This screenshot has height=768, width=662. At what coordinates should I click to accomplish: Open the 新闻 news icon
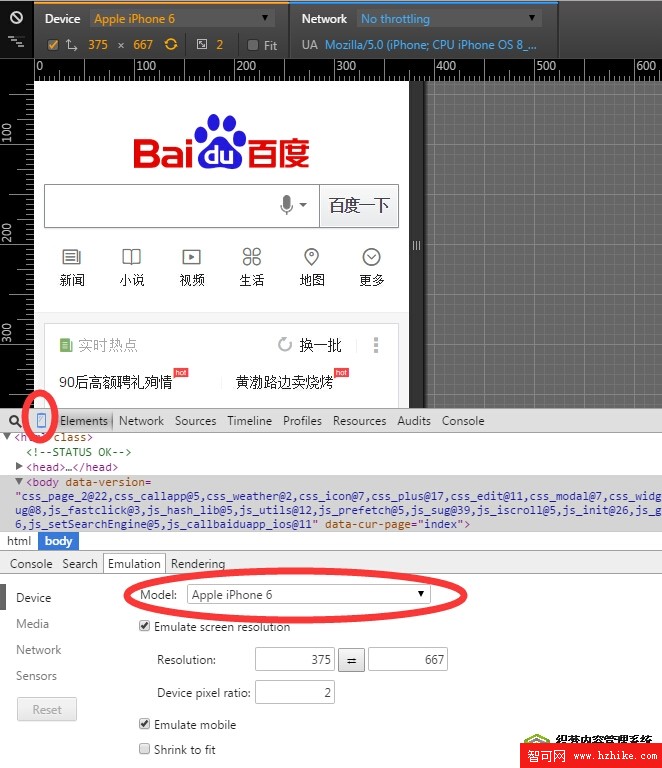click(x=71, y=257)
